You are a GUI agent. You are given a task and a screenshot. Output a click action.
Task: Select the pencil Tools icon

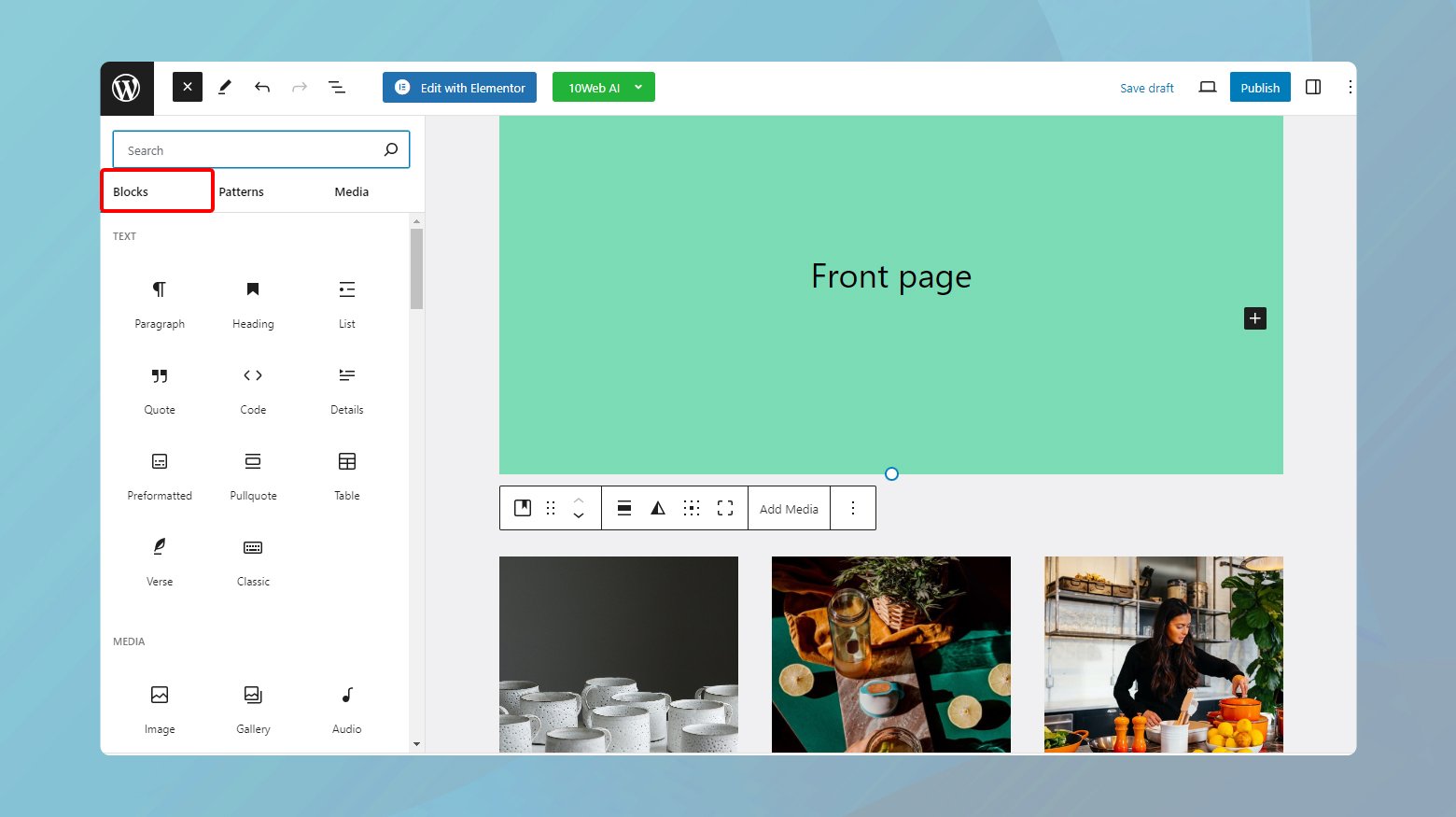coord(225,87)
